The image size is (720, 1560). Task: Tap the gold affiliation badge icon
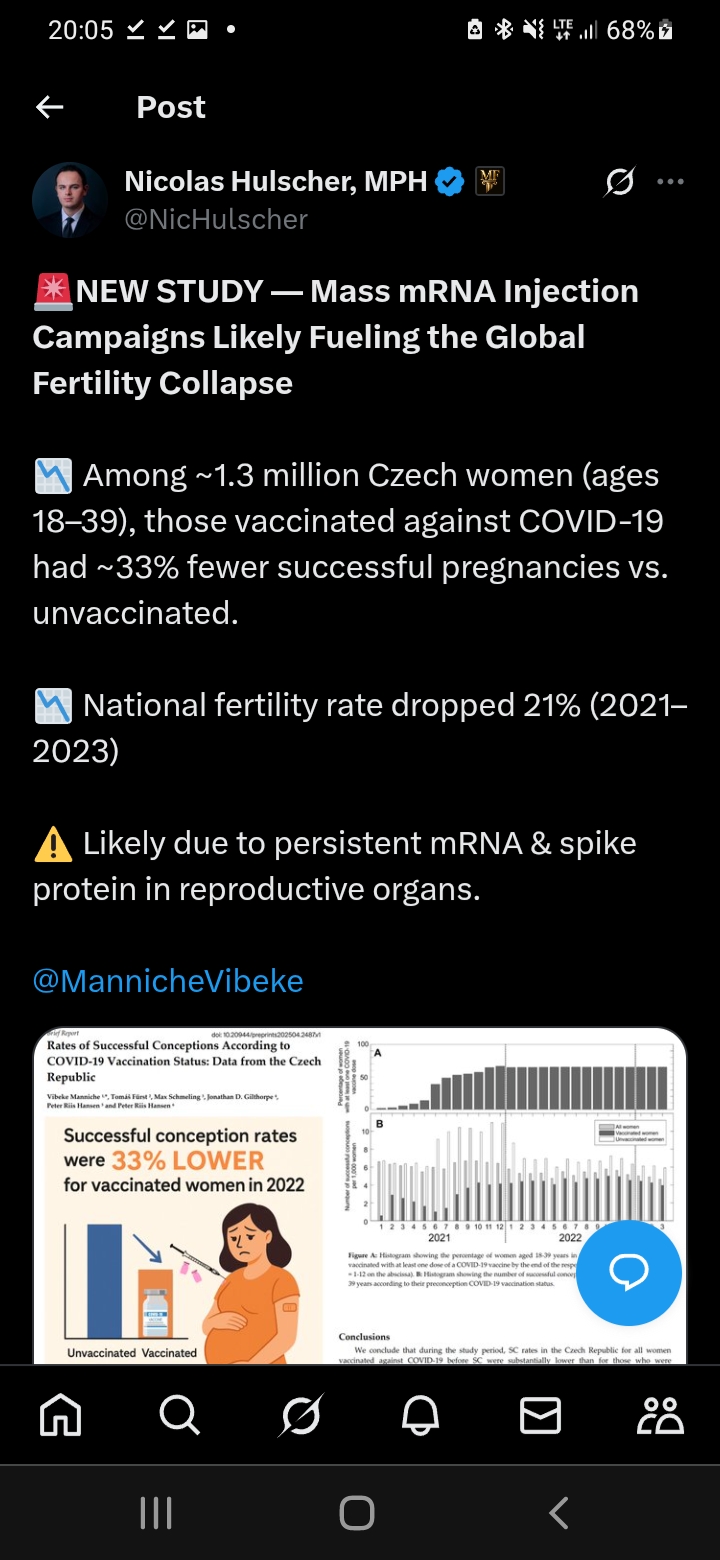click(489, 182)
